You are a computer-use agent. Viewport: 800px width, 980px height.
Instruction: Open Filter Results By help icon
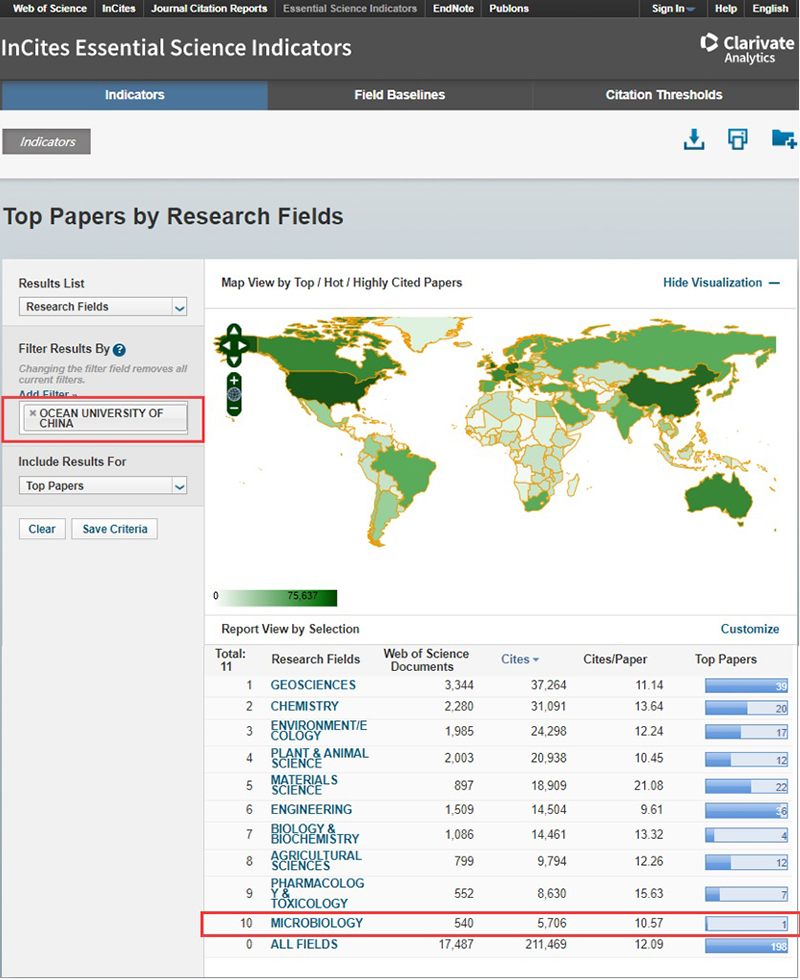pos(119,350)
